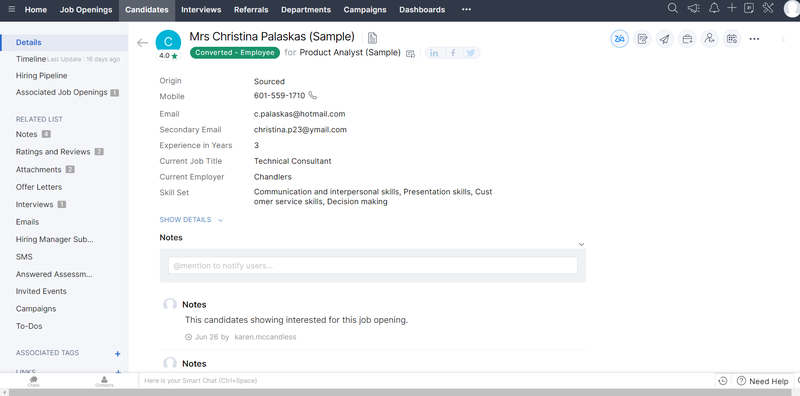
Task: Select Details in left sidebar
Action: click(64, 42)
